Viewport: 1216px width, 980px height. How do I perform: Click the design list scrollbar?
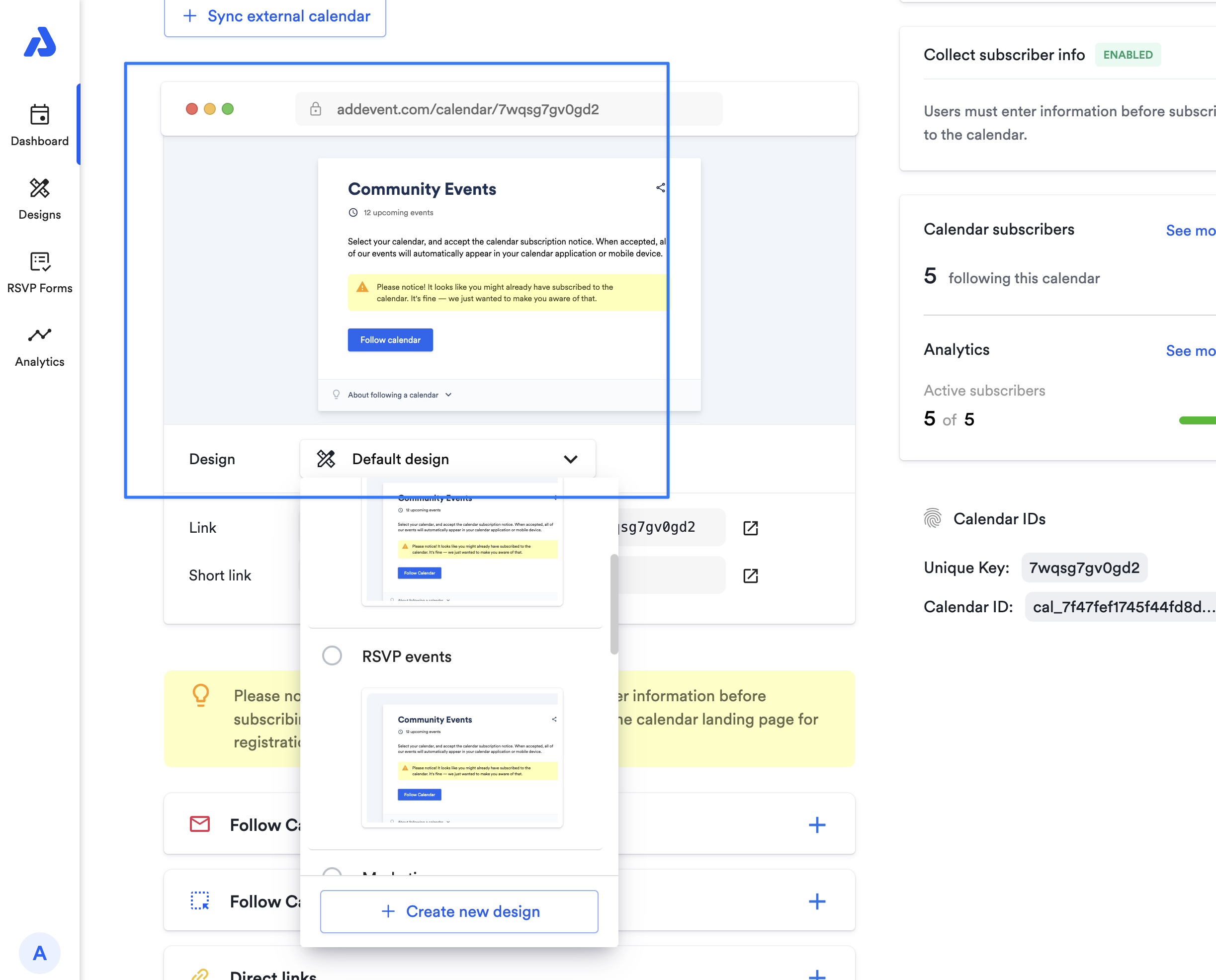click(x=614, y=604)
